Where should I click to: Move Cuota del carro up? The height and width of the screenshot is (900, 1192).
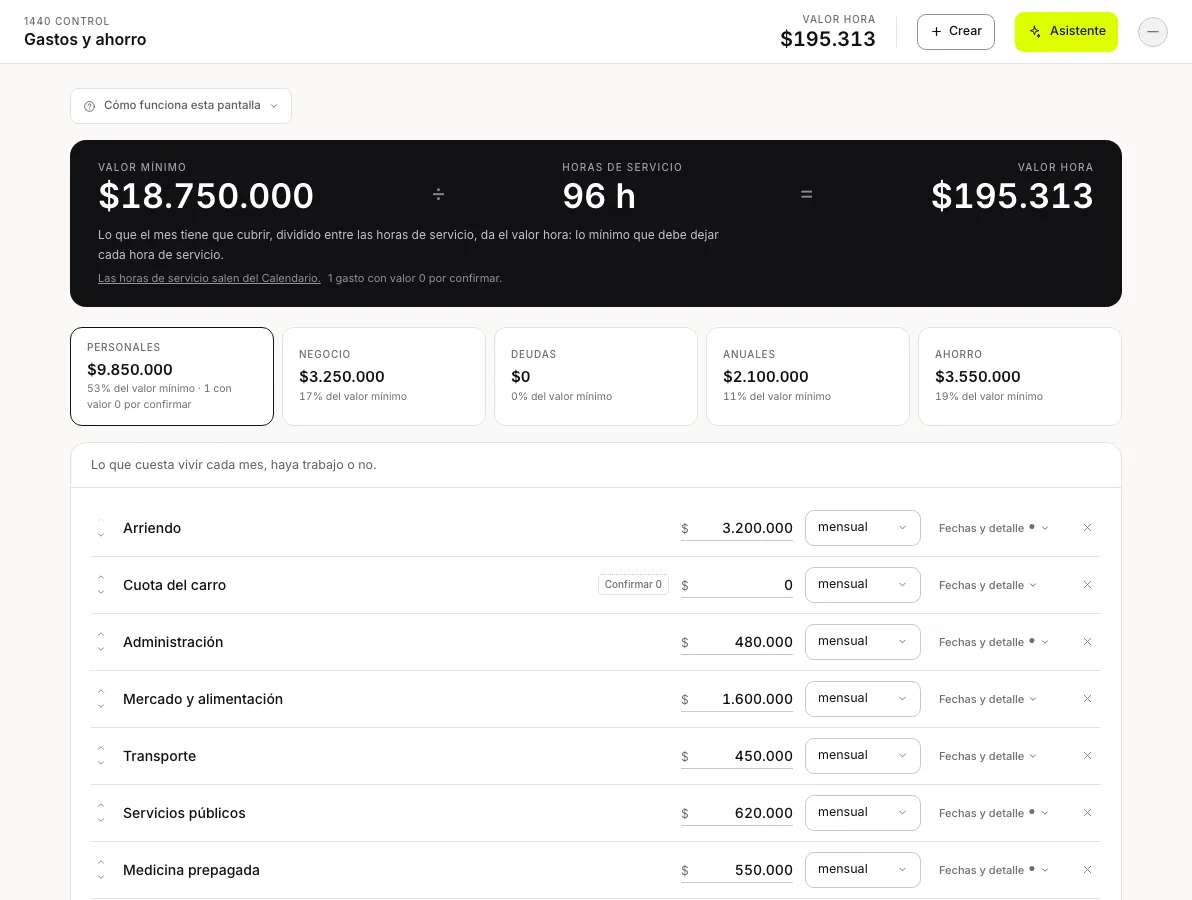[100, 578]
